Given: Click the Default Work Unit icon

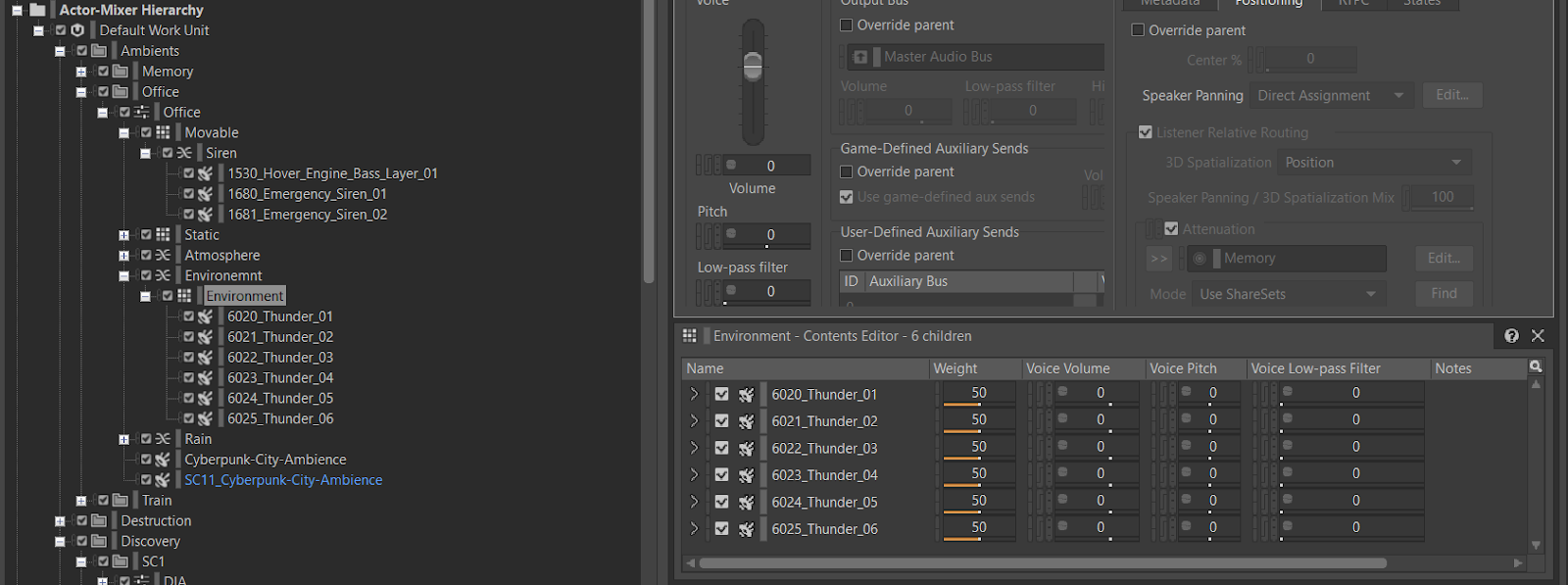Looking at the screenshot, I should point(77,30).
